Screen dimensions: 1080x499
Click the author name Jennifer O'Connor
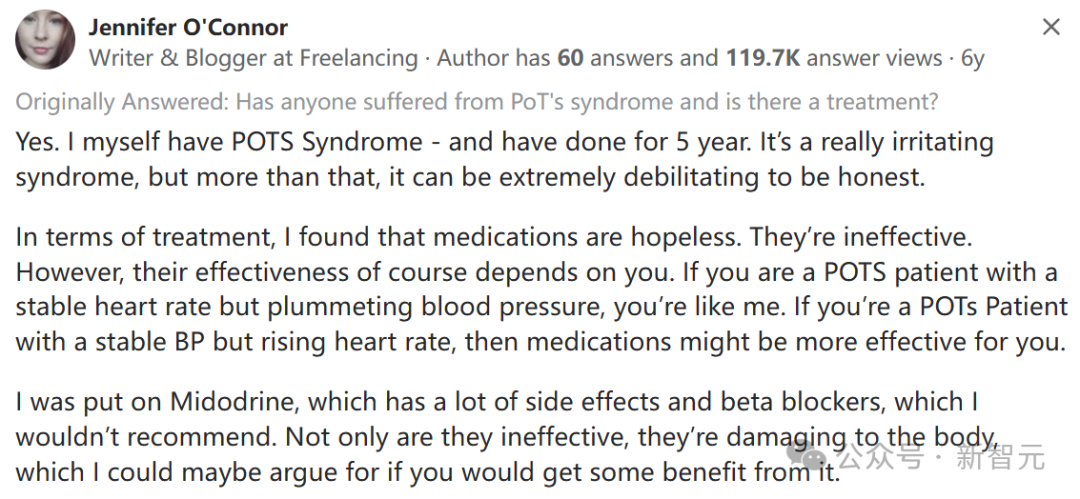click(188, 27)
